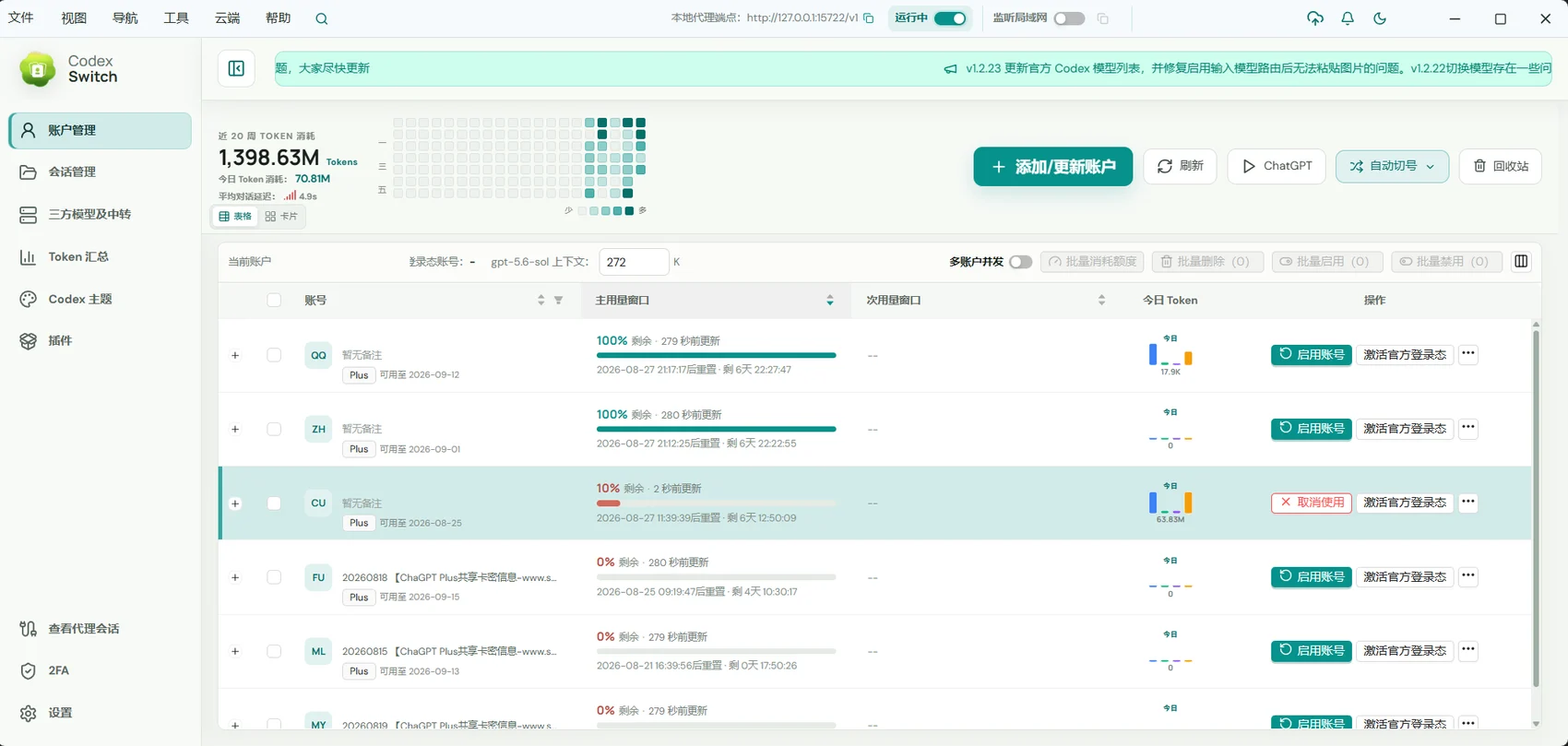This screenshot has height=746, width=1568.
Task: Expand the QQ account row
Action: pyautogui.click(x=235, y=355)
